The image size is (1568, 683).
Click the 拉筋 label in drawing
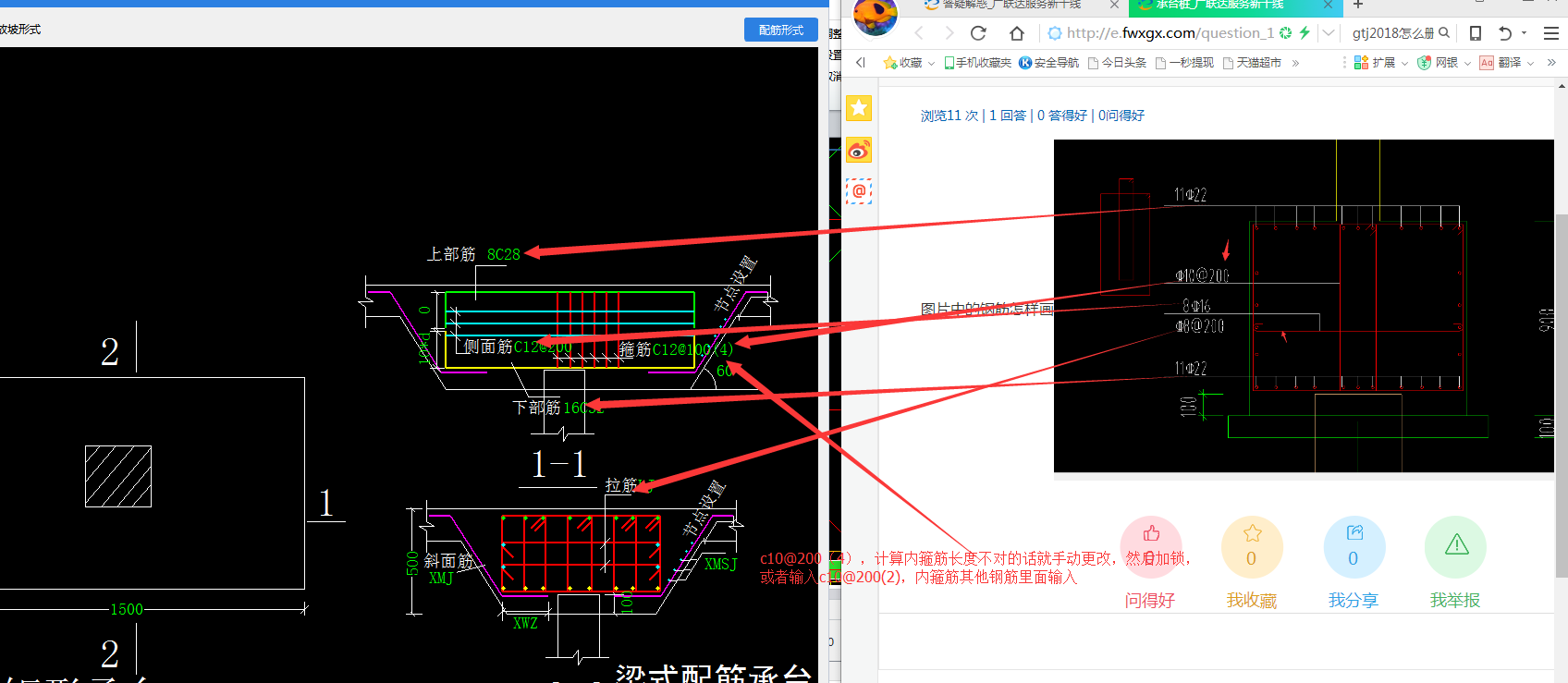tap(629, 485)
